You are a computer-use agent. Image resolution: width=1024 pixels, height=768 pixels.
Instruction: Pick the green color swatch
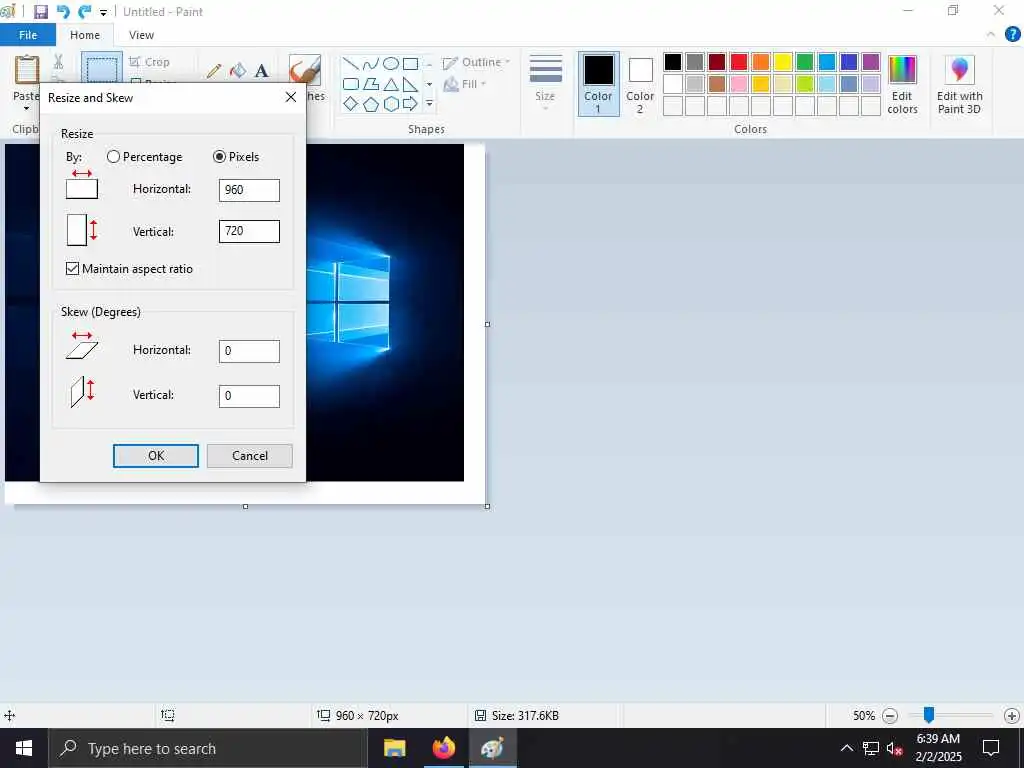[805, 62]
